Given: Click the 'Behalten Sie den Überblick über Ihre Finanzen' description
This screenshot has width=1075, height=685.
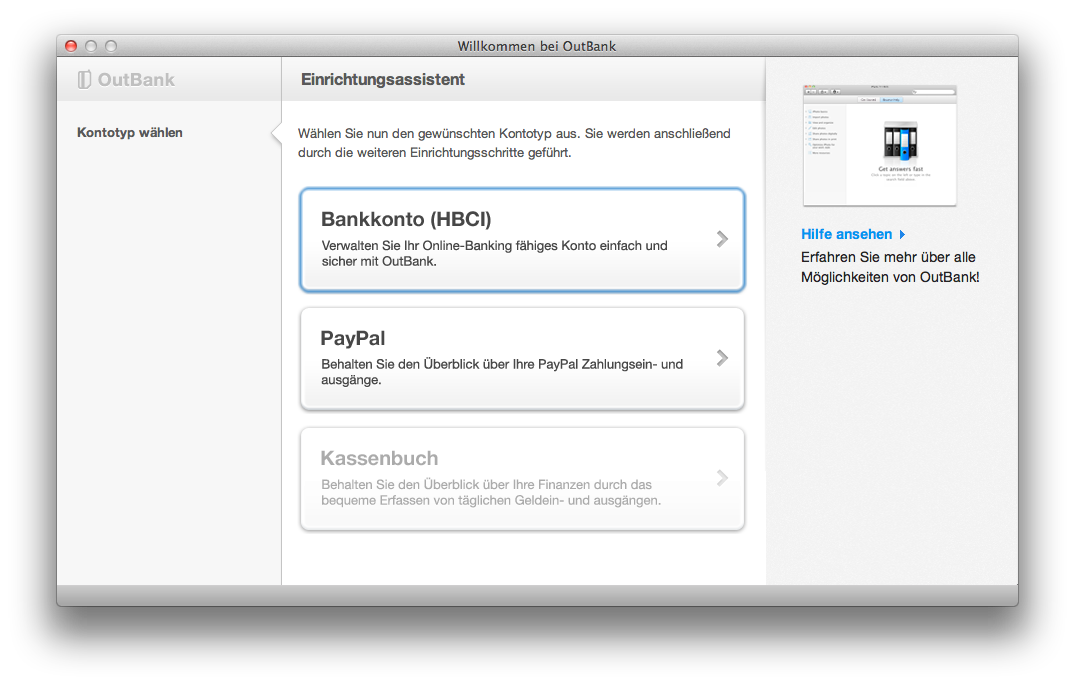Looking at the screenshot, I should pyautogui.click(x=491, y=492).
